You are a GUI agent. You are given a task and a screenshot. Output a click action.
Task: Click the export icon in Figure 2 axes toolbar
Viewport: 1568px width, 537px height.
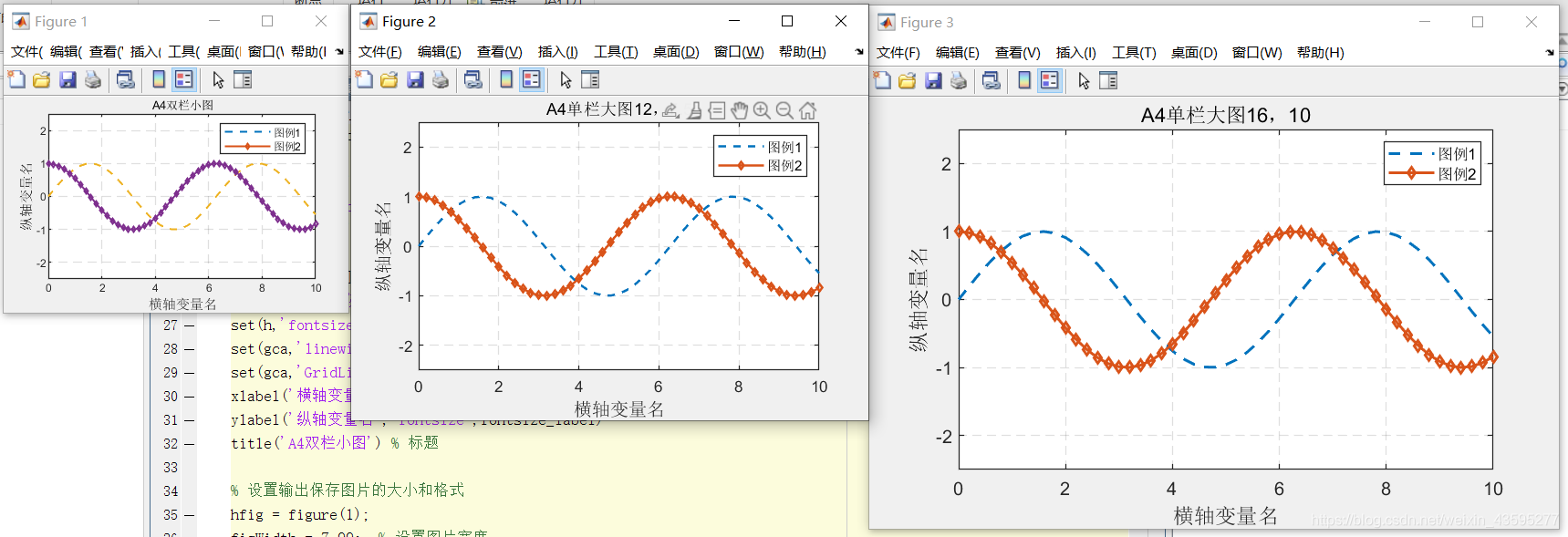coord(670,110)
